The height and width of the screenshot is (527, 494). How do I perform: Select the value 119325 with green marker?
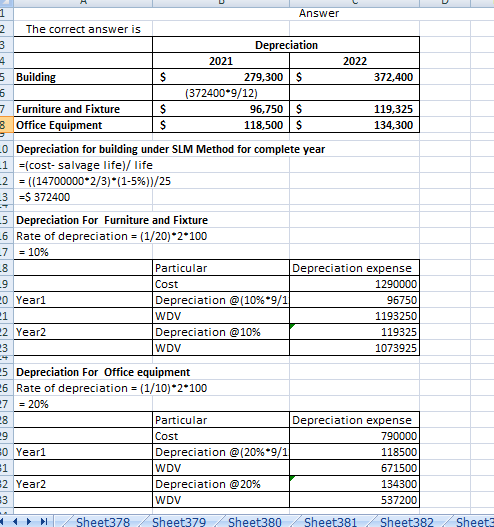click(355, 332)
